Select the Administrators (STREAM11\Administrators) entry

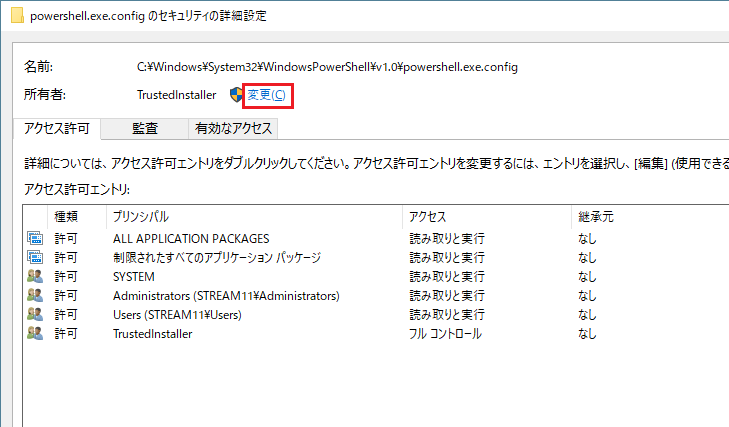click(x=226, y=296)
